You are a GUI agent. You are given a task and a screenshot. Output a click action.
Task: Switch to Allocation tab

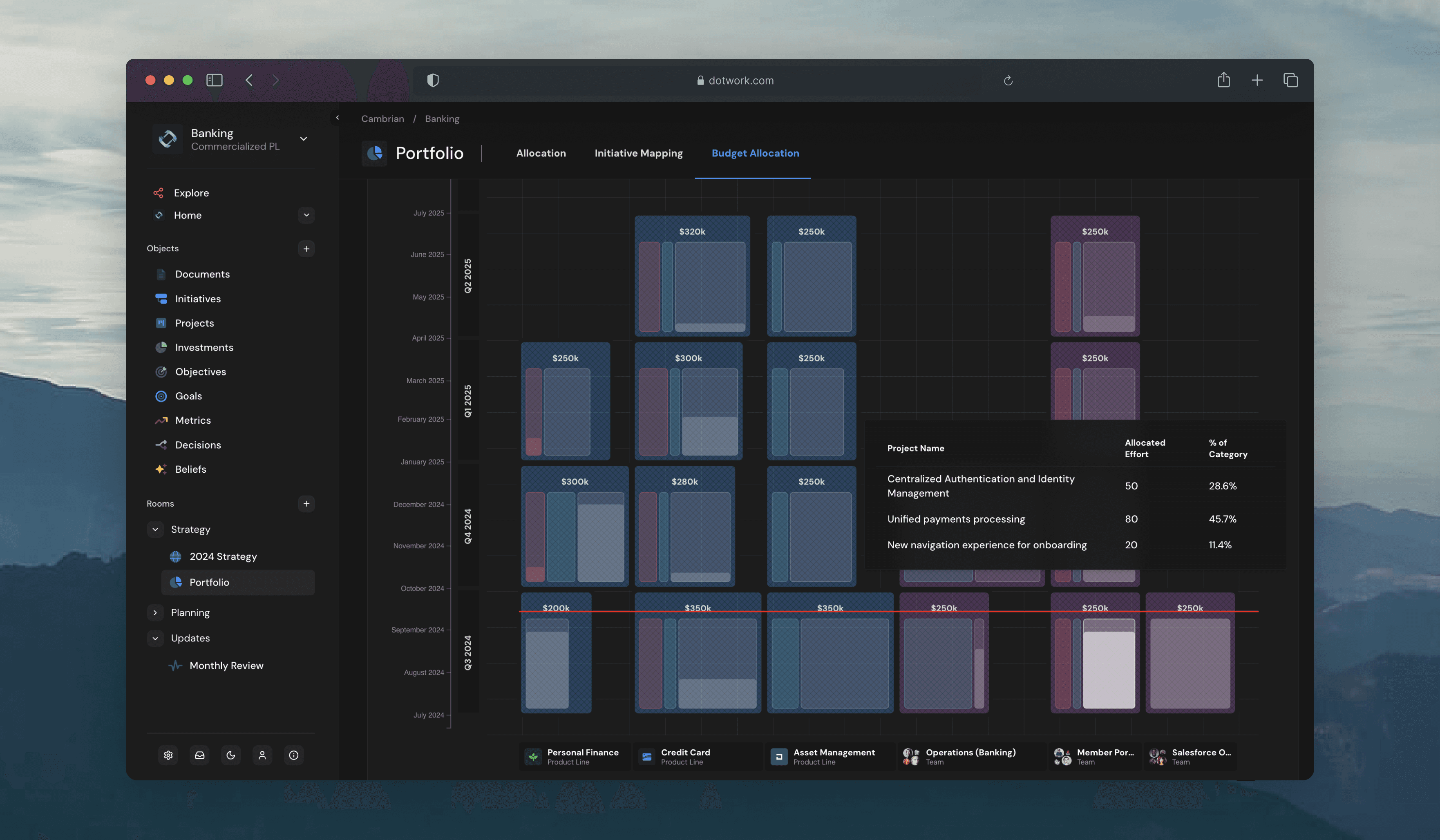[541, 153]
